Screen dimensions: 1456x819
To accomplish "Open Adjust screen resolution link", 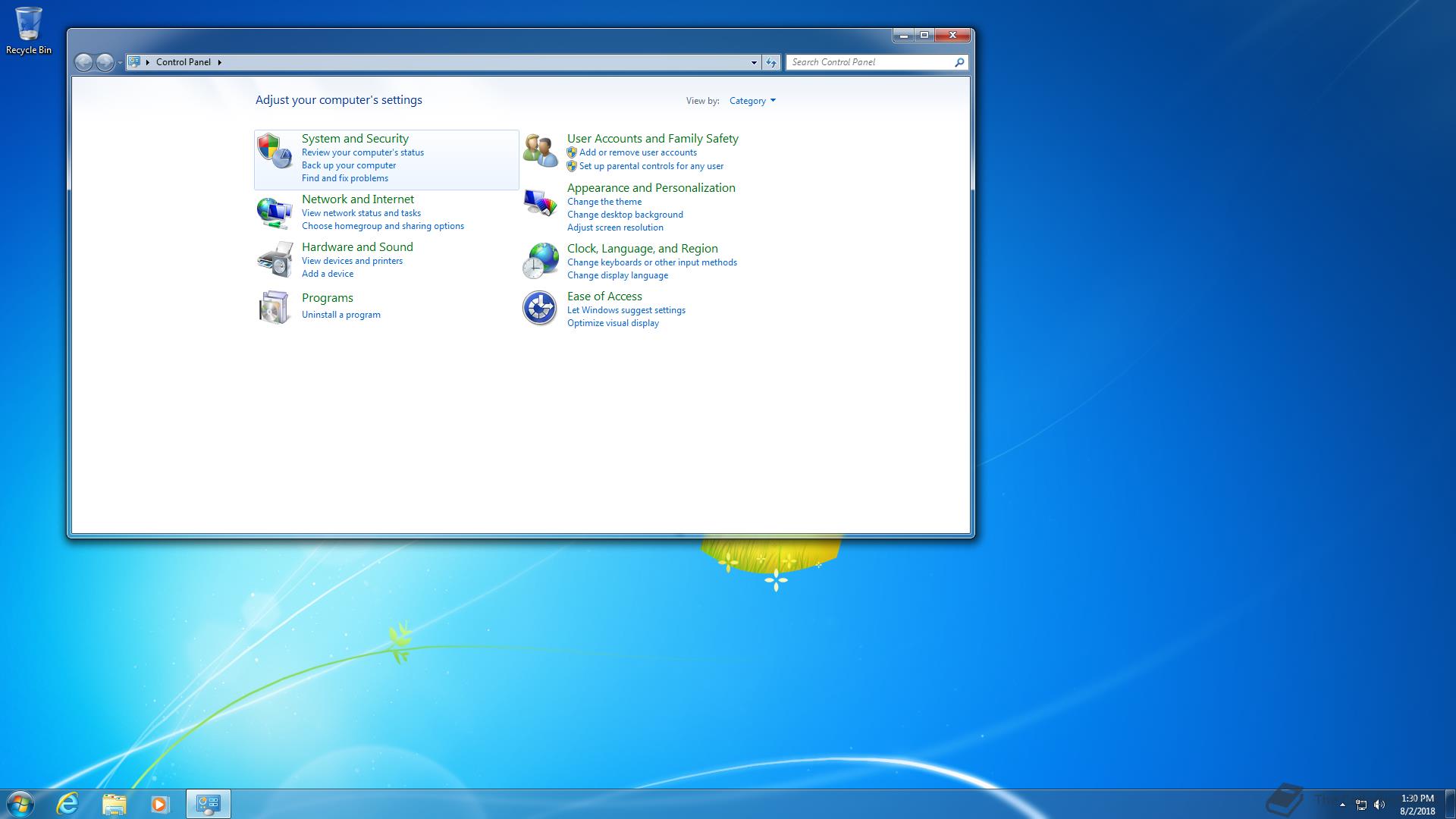I will tap(615, 227).
